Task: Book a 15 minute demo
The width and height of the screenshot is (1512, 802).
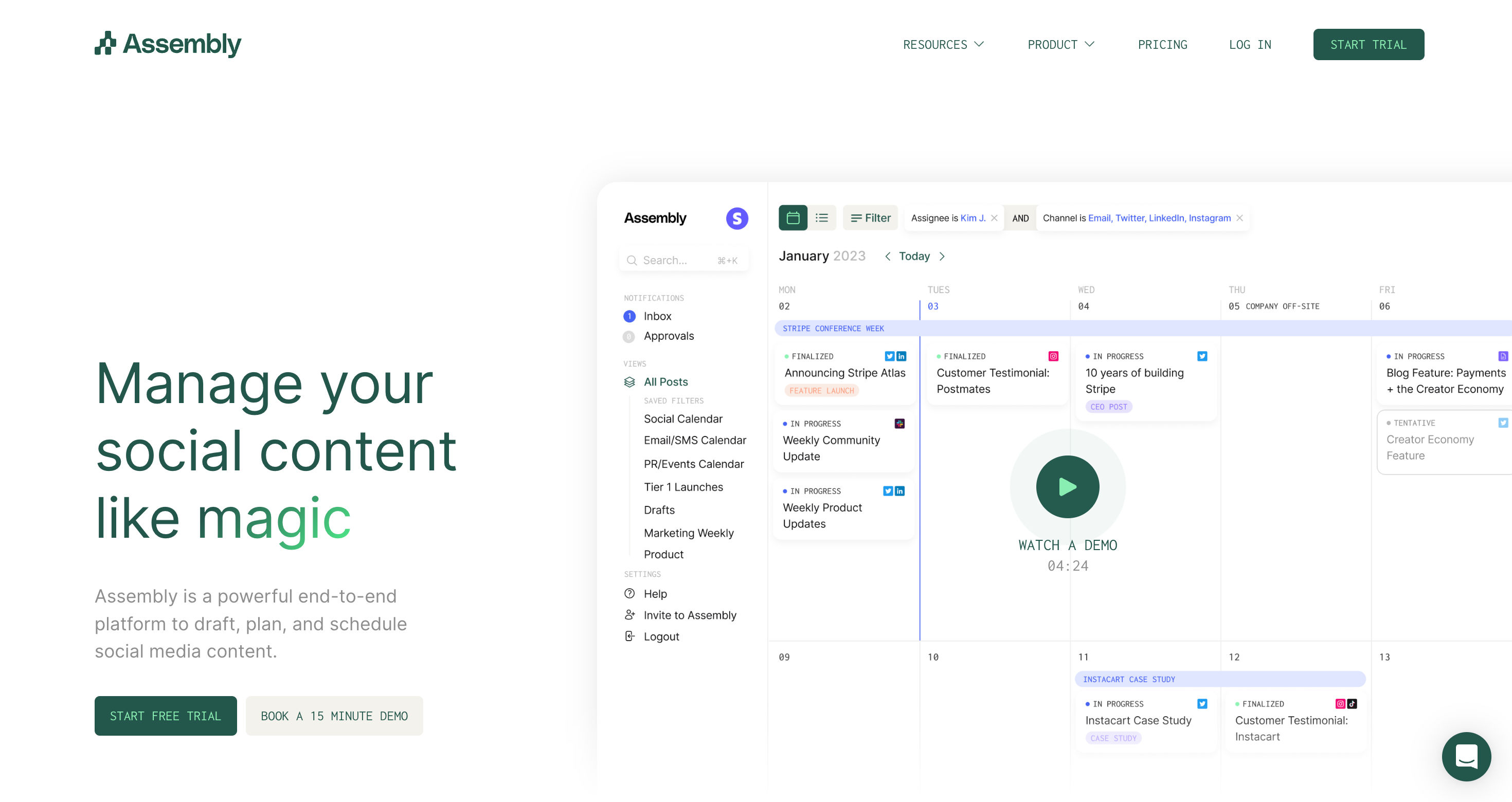Action: point(334,716)
